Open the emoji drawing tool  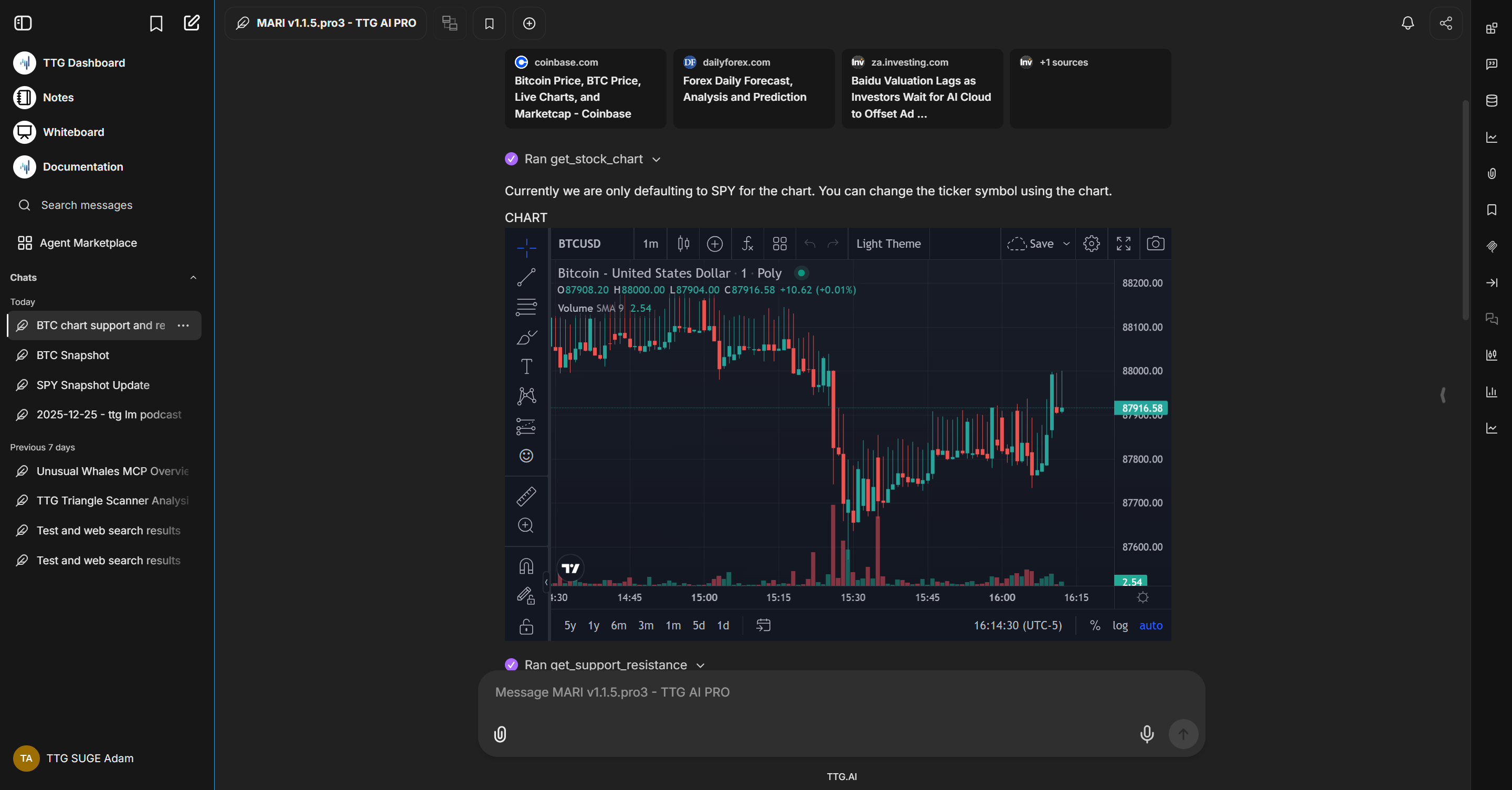point(526,456)
